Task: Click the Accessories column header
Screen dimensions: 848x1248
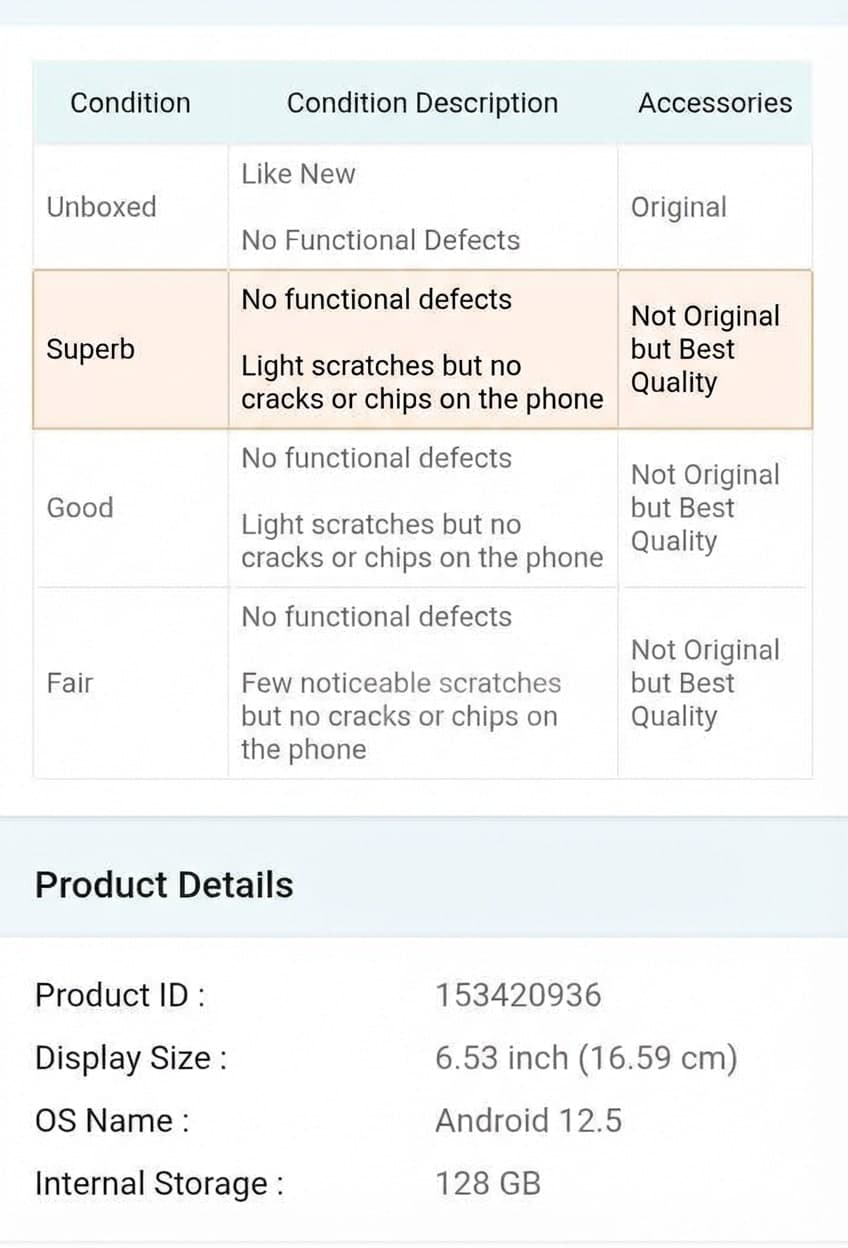Action: pyautogui.click(x=715, y=103)
